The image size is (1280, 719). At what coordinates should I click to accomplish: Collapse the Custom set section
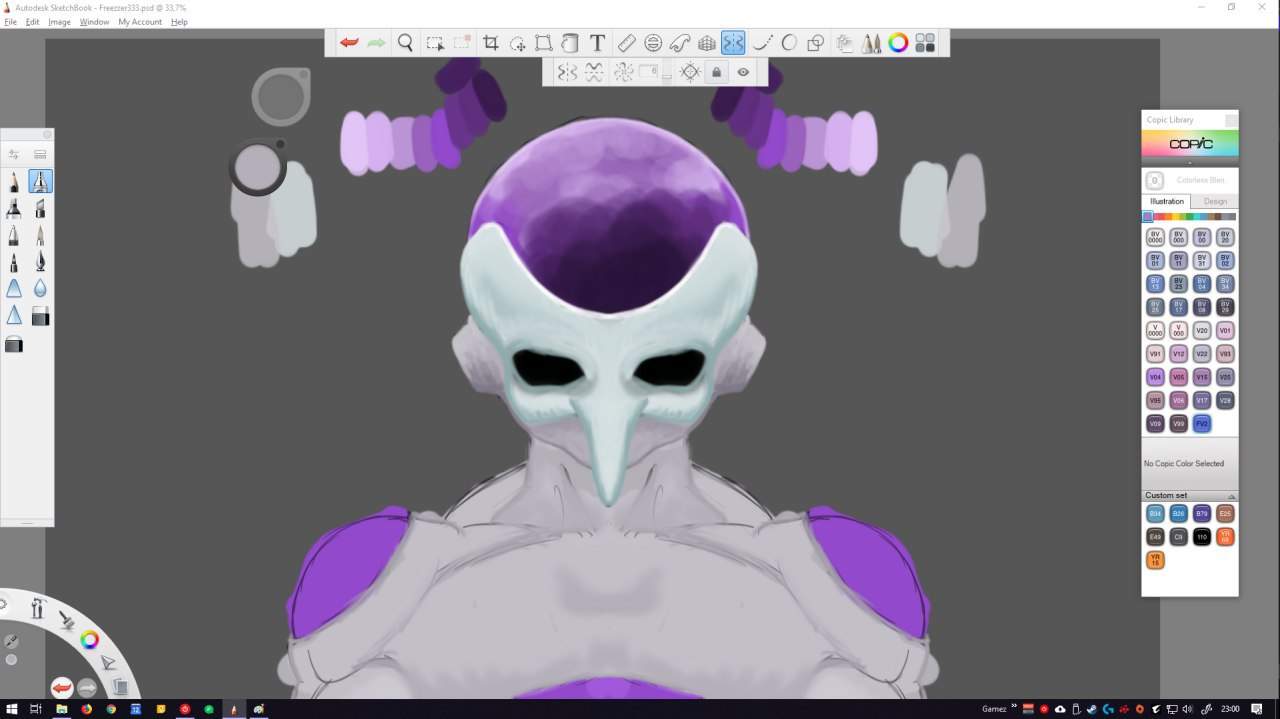click(1231, 496)
